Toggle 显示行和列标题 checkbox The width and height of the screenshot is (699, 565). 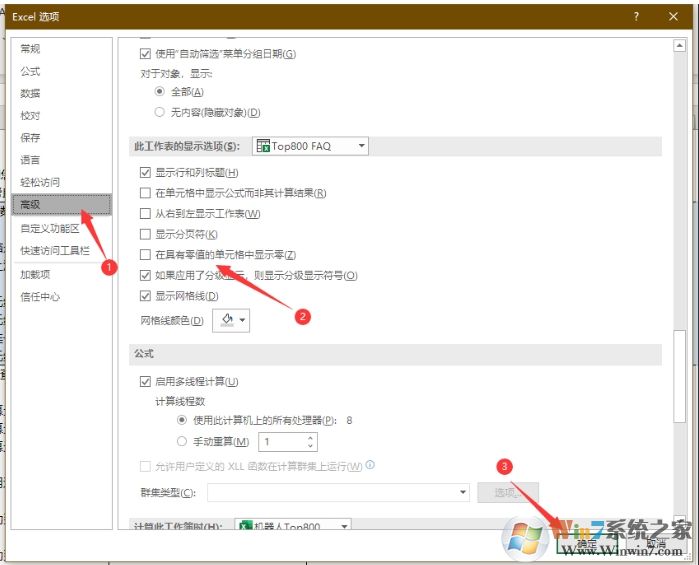[145, 173]
